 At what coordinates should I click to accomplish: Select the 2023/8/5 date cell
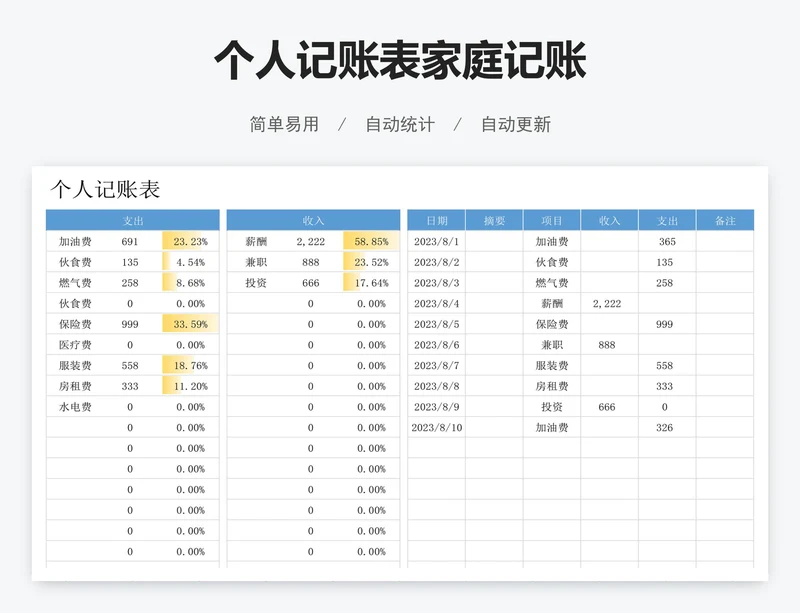tap(436, 324)
